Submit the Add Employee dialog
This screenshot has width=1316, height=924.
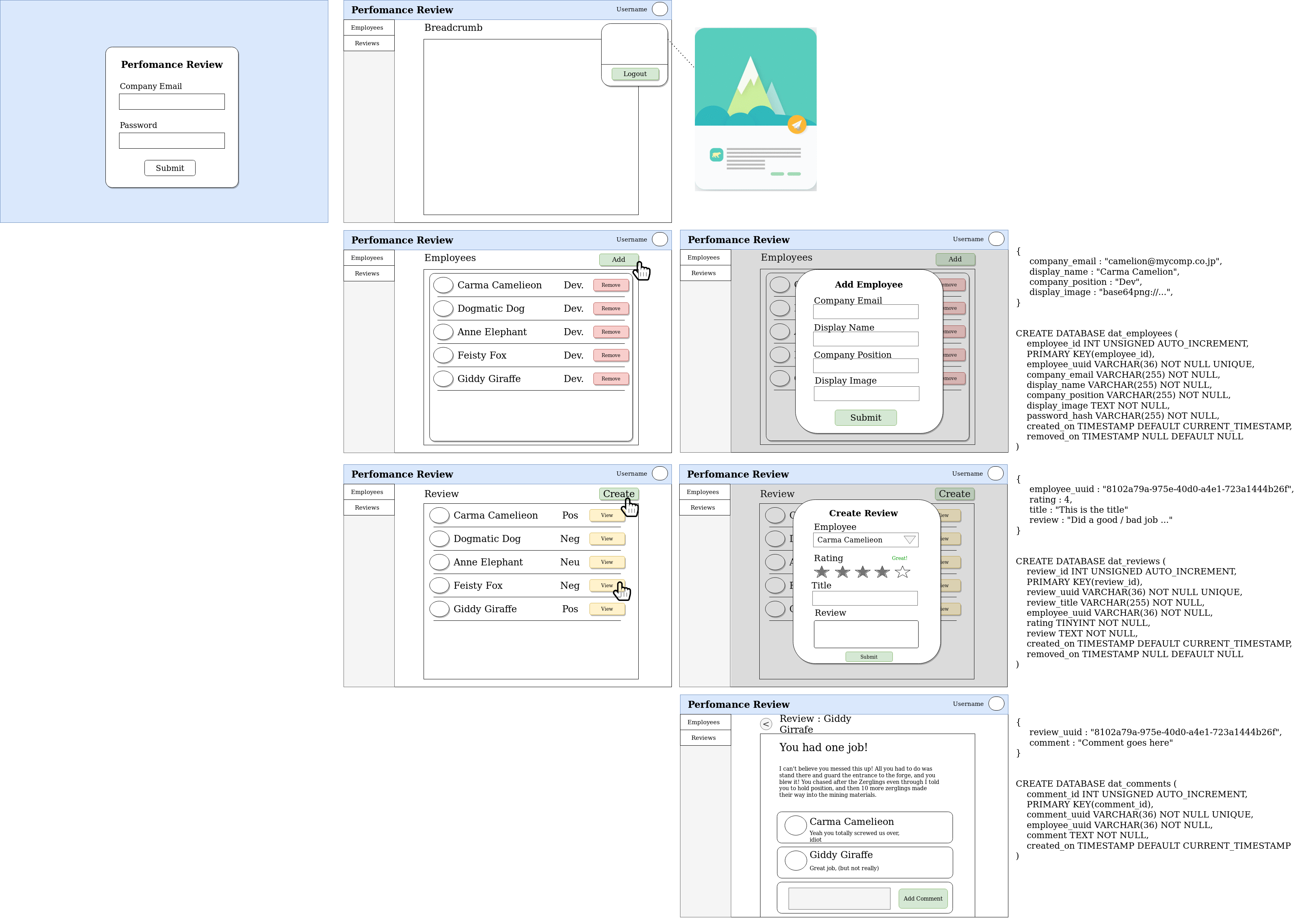[x=865, y=418]
